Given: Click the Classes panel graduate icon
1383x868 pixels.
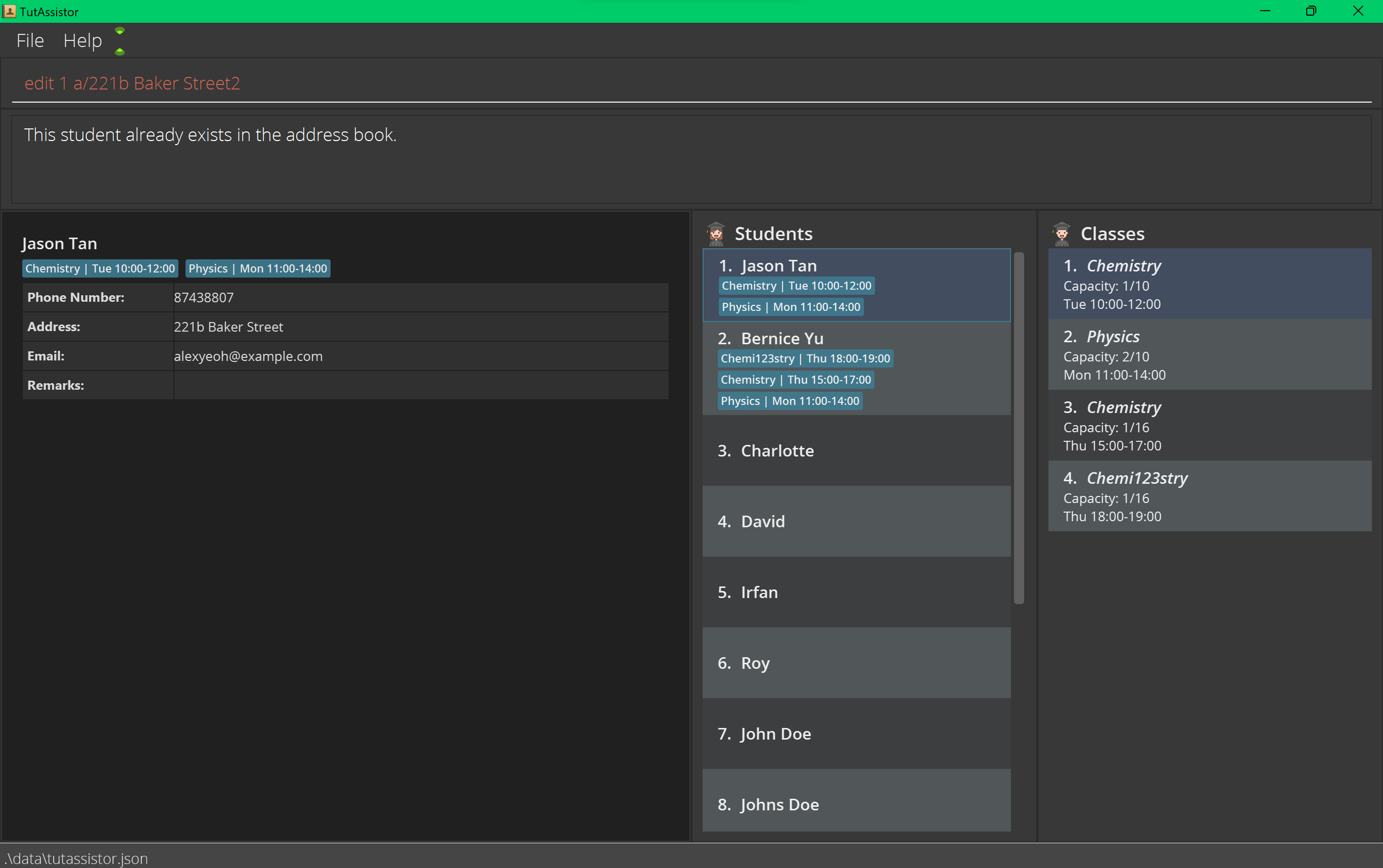Looking at the screenshot, I should pos(1061,234).
